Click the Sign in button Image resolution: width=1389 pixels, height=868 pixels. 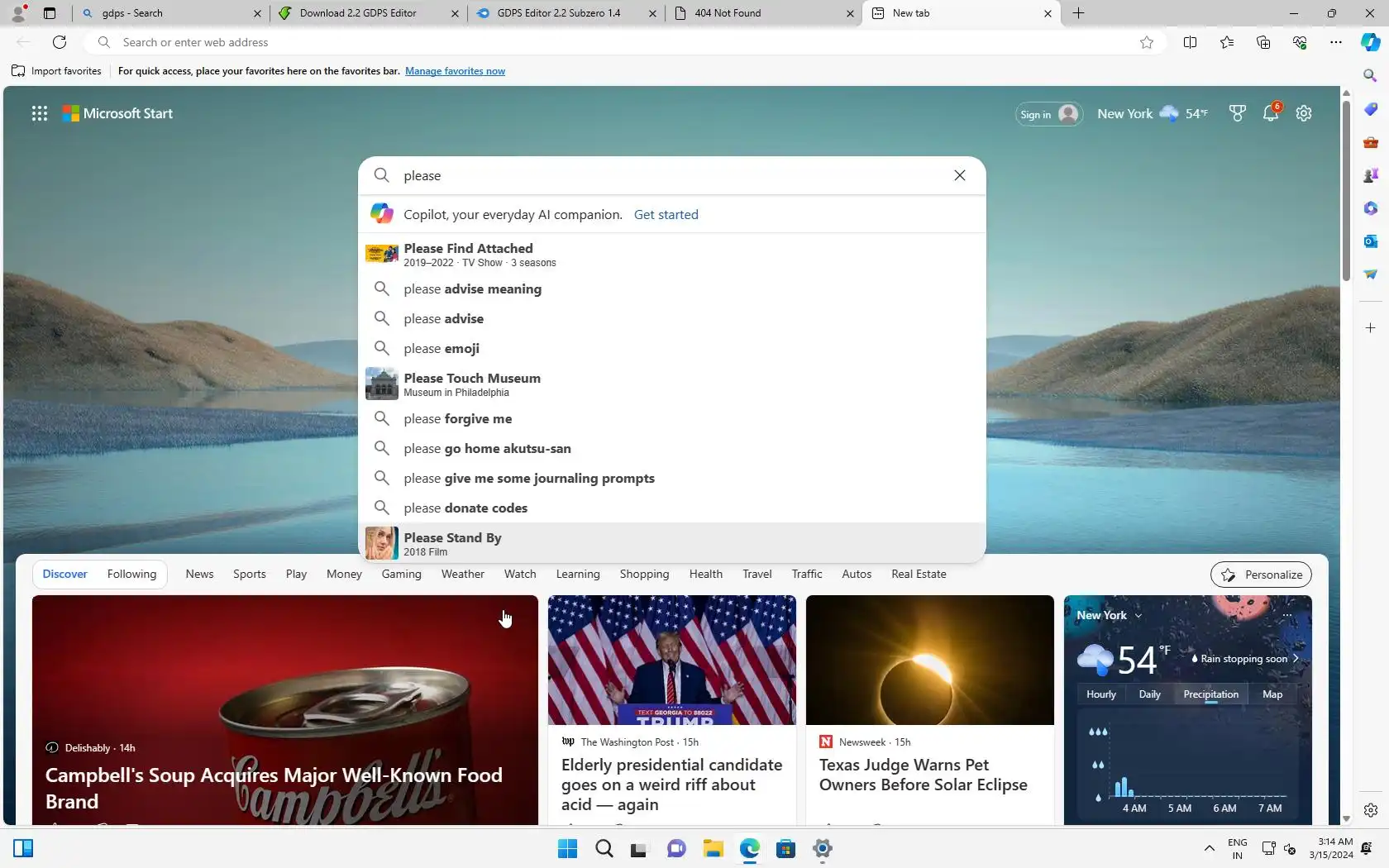1048,114
